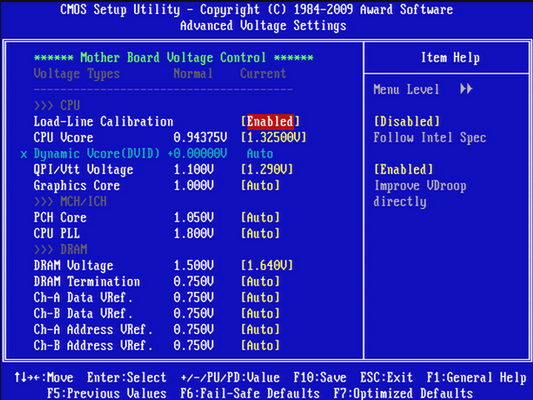Click the F10:Save hint in footer
This screenshot has width=533, height=400.
pyautogui.click(x=320, y=377)
